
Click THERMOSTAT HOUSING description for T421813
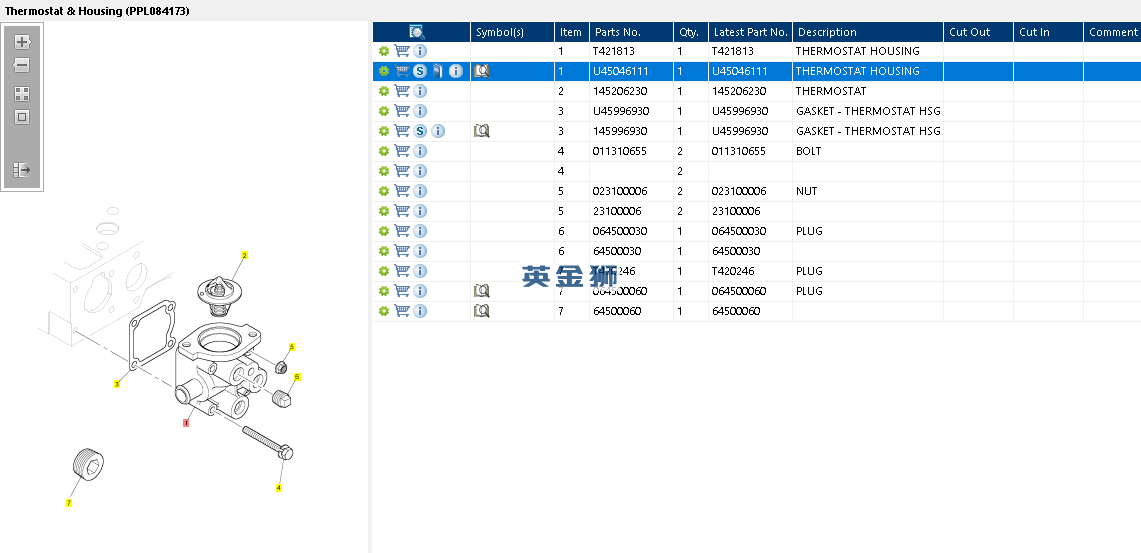coord(868,51)
